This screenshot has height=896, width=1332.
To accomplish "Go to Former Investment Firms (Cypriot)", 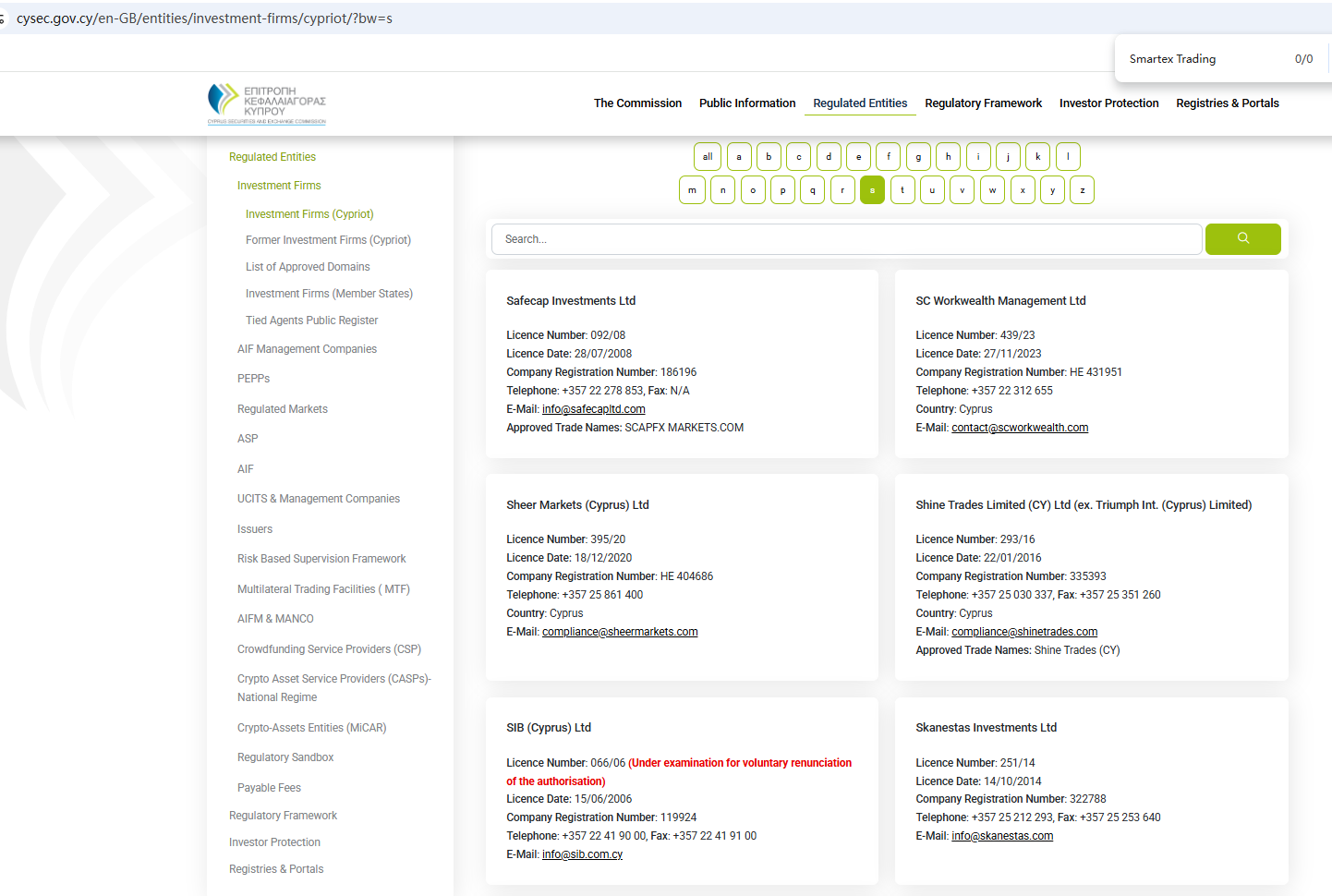I will (x=328, y=240).
